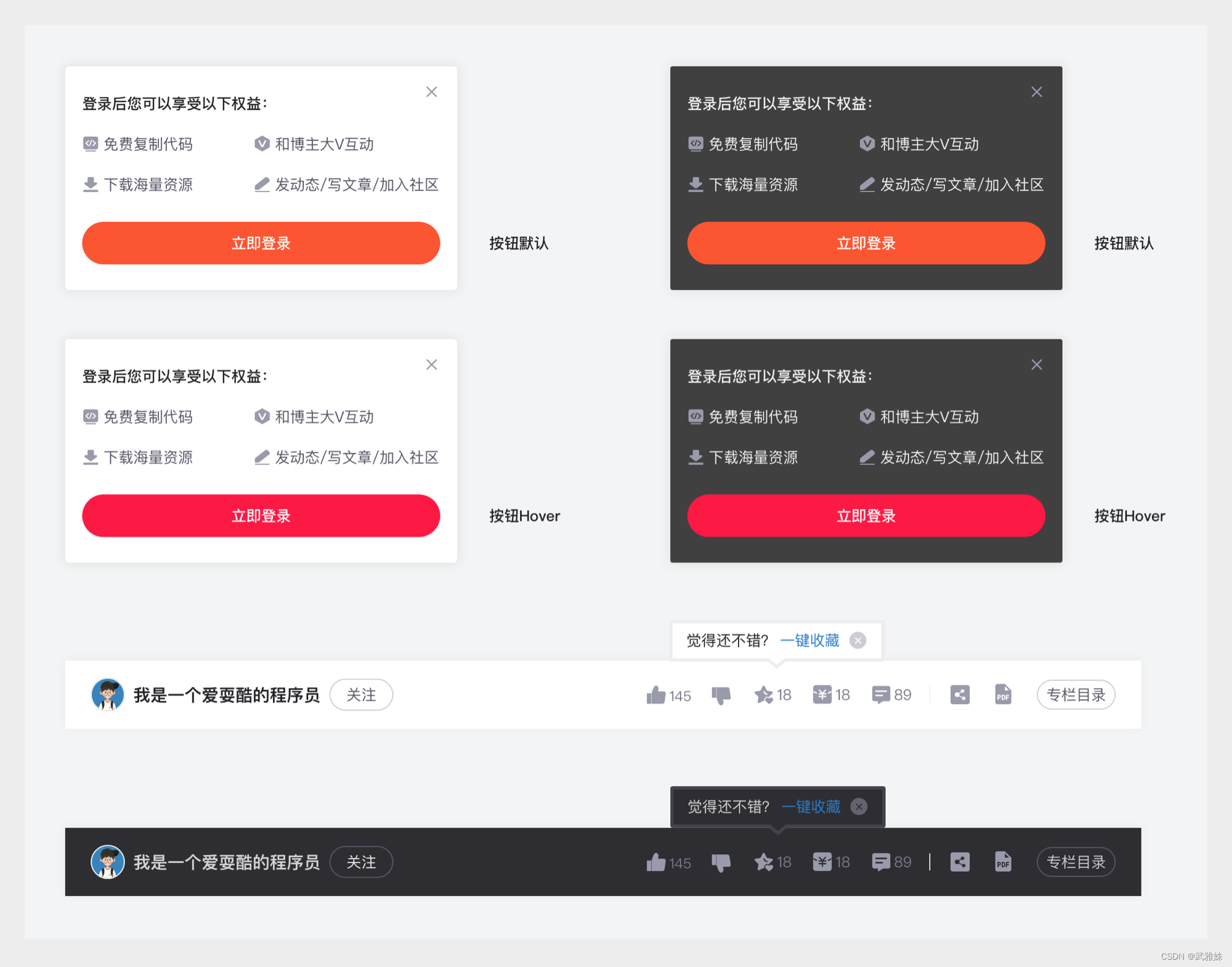1232x967 pixels.
Task: Toggle 关注 follow button in light toolbar
Action: tap(361, 695)
